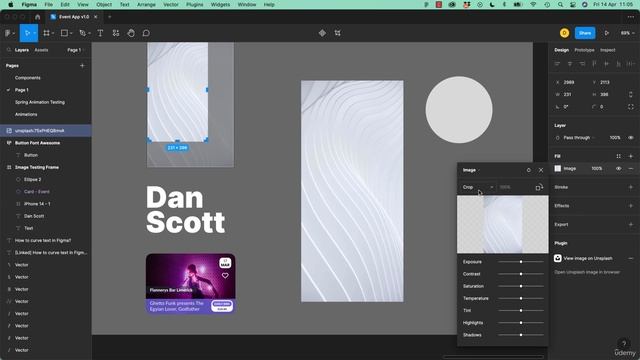Image resolution: width=640 pixels, height=360 pixels.
Task: Click the Share button
Action: 585,33
